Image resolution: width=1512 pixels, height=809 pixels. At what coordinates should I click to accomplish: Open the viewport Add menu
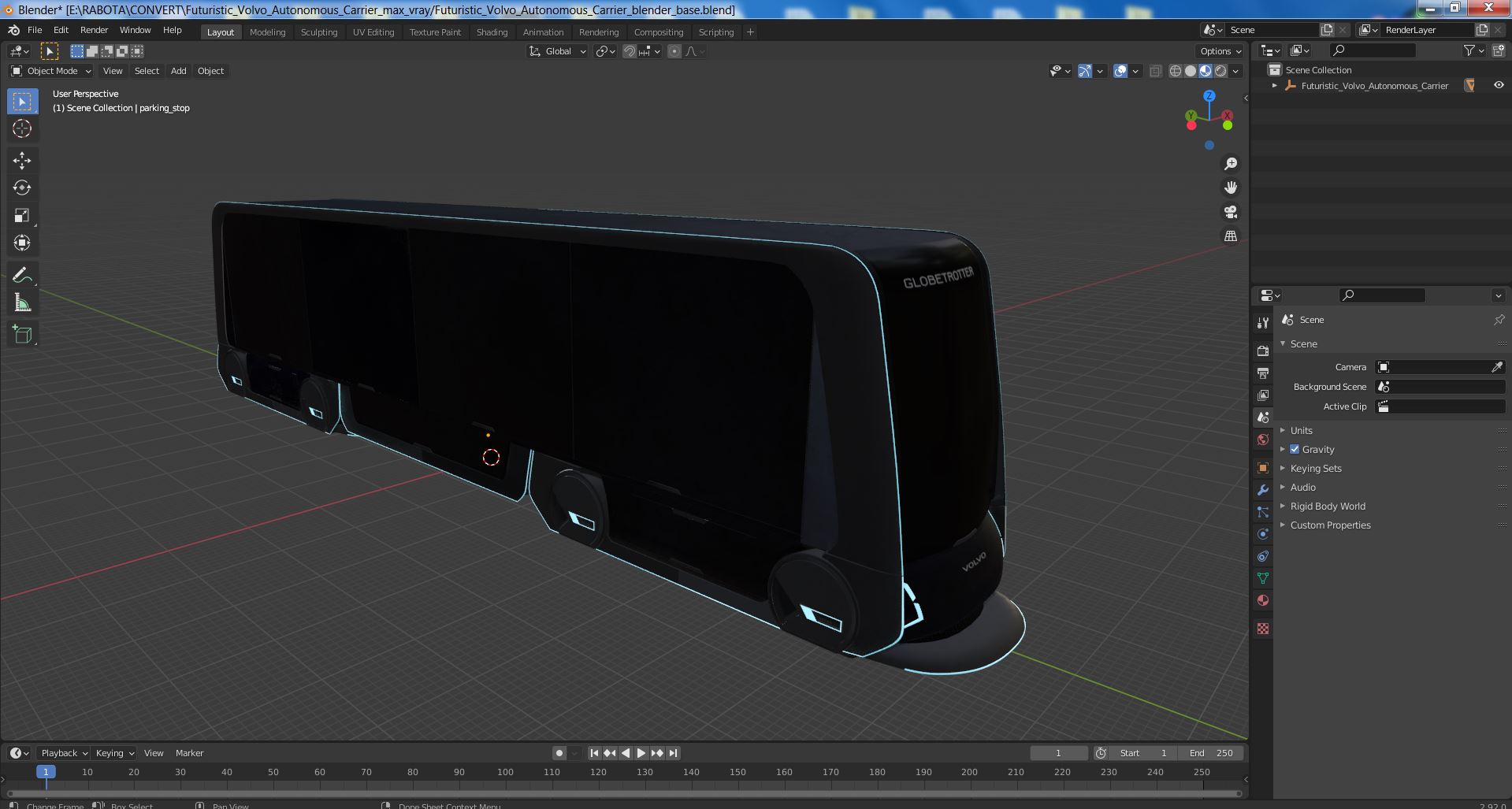[x=179, y=71]
